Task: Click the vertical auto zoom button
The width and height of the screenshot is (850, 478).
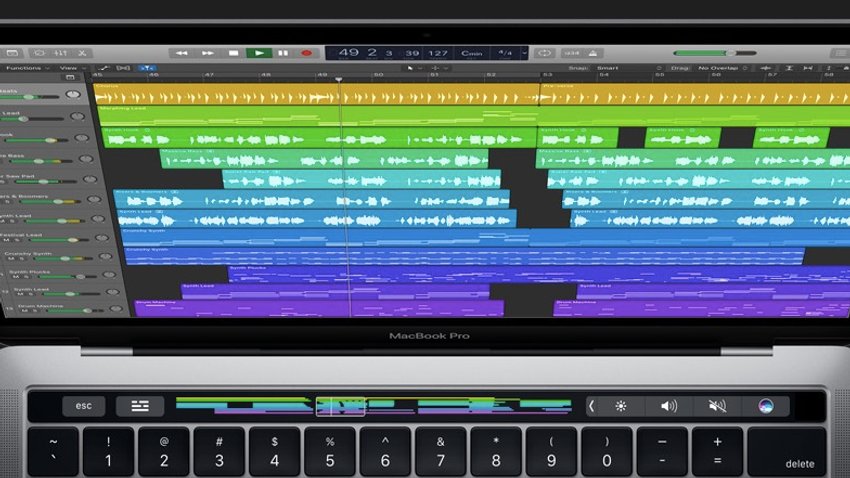Action: 789,68
